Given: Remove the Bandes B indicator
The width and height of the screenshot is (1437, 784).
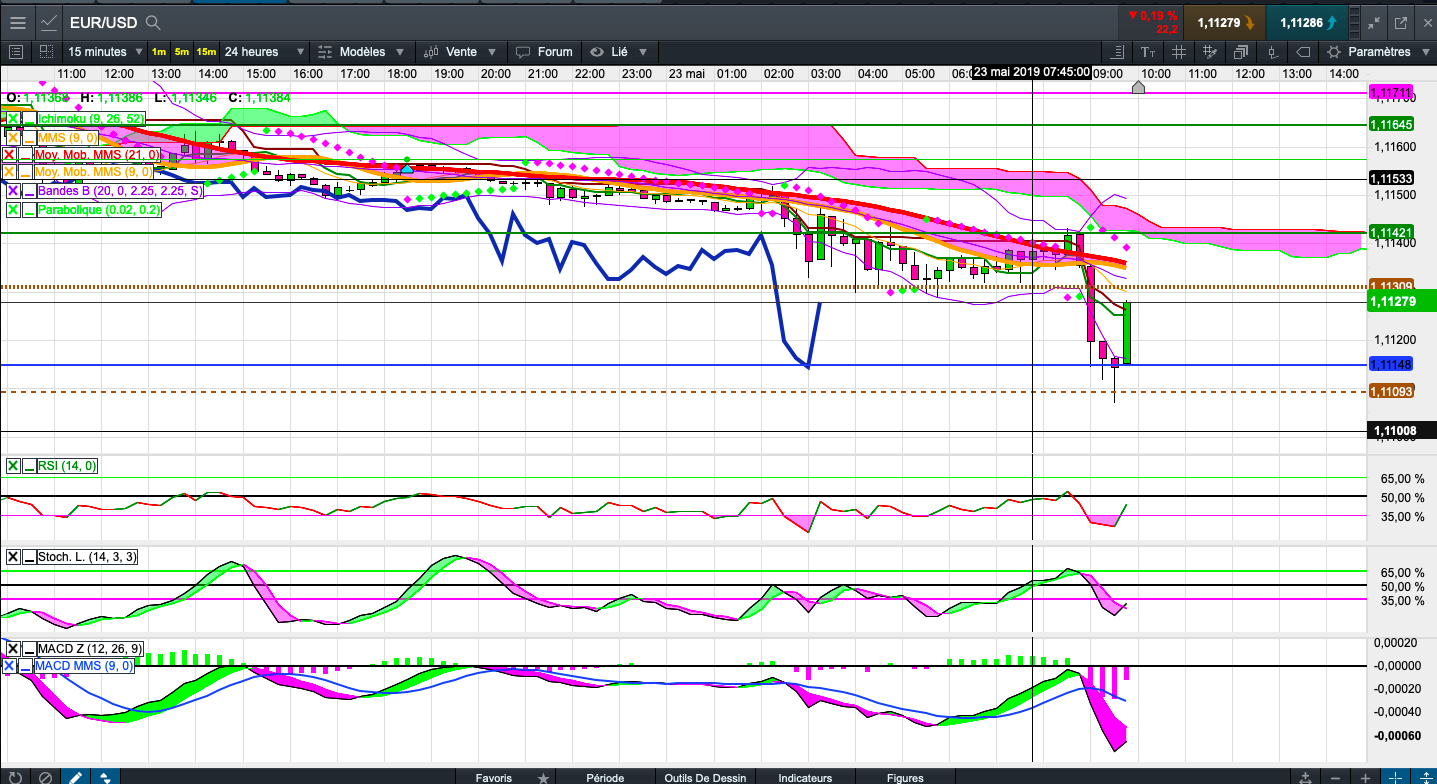Looking at the screenshot, I should [12, 190].
